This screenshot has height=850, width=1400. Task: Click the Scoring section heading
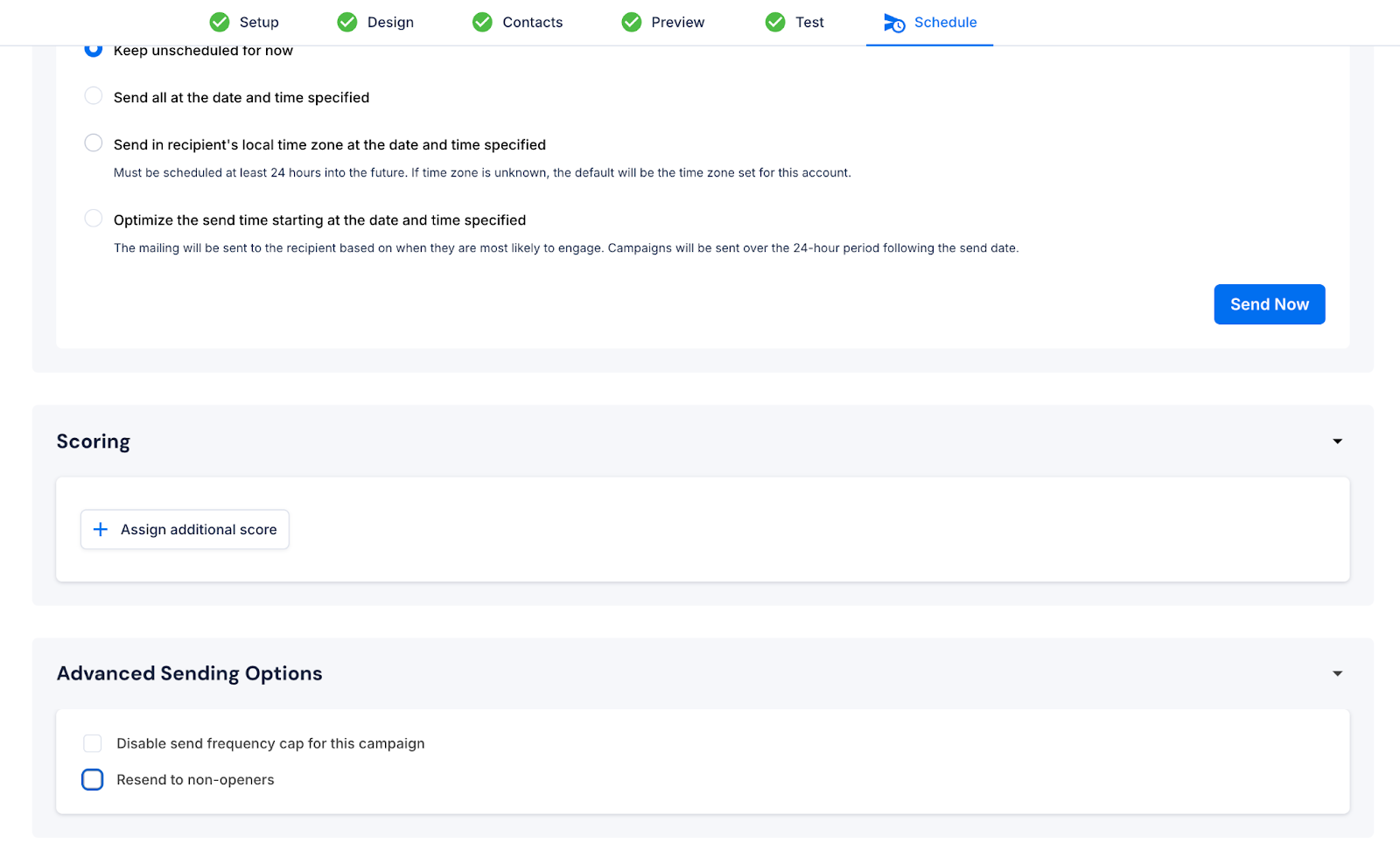[94, 442]
